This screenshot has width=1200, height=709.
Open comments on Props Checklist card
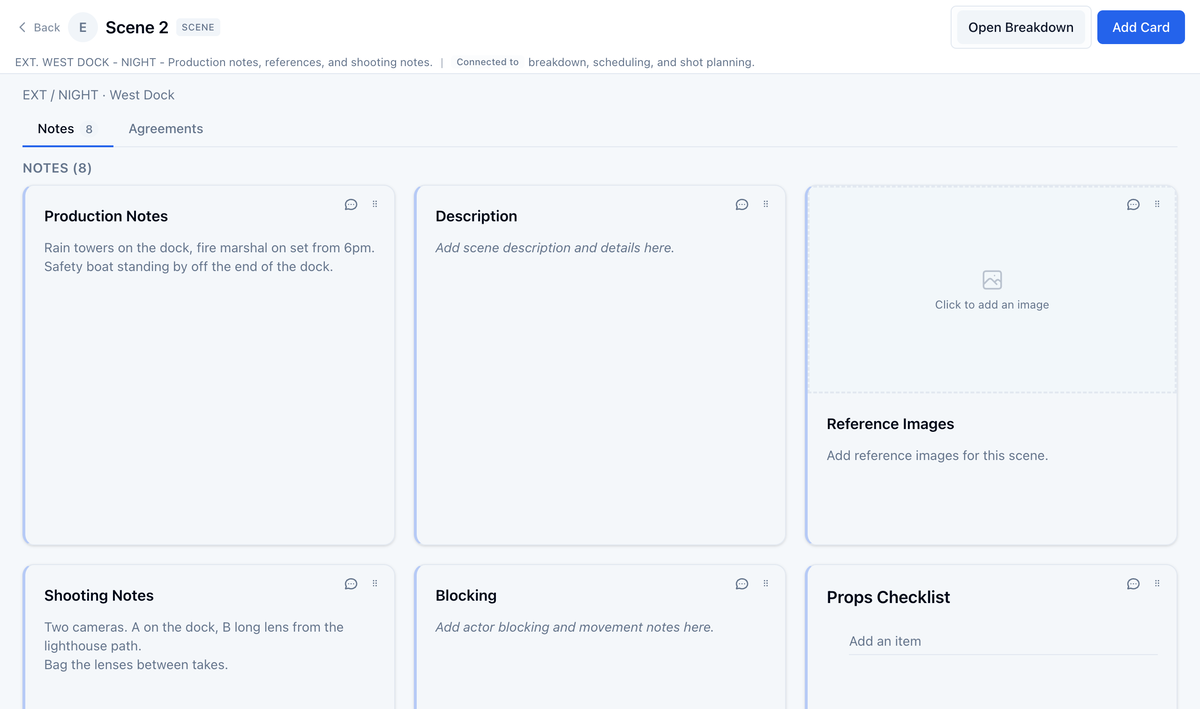[x=1133, y=584]
